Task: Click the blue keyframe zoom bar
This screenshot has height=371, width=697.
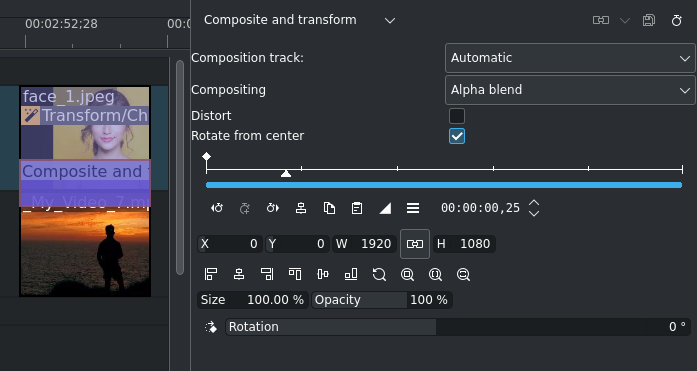Action: (x=444, y=185)
